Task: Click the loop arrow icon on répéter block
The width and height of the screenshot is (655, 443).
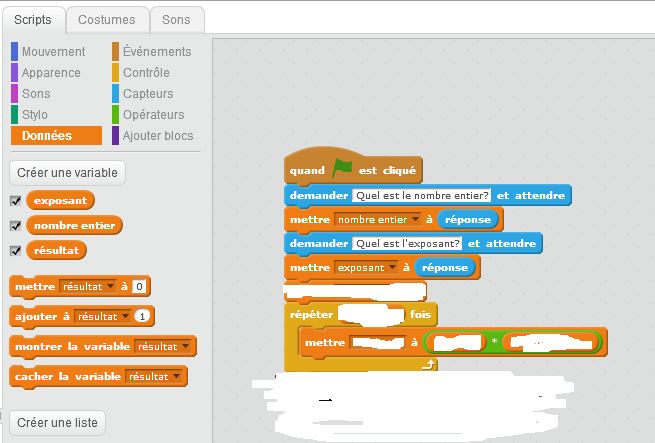Action: click(x=429, y=367)
